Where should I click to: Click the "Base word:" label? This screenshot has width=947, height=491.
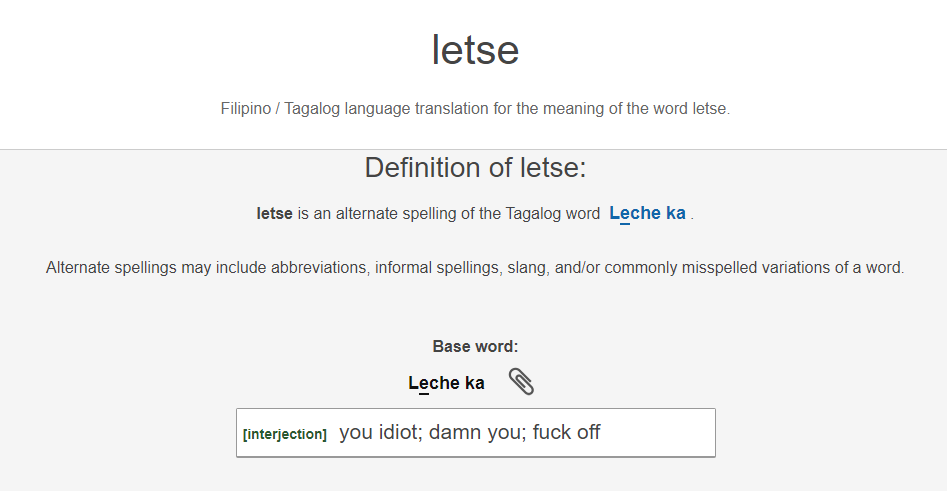coord(475,346)
